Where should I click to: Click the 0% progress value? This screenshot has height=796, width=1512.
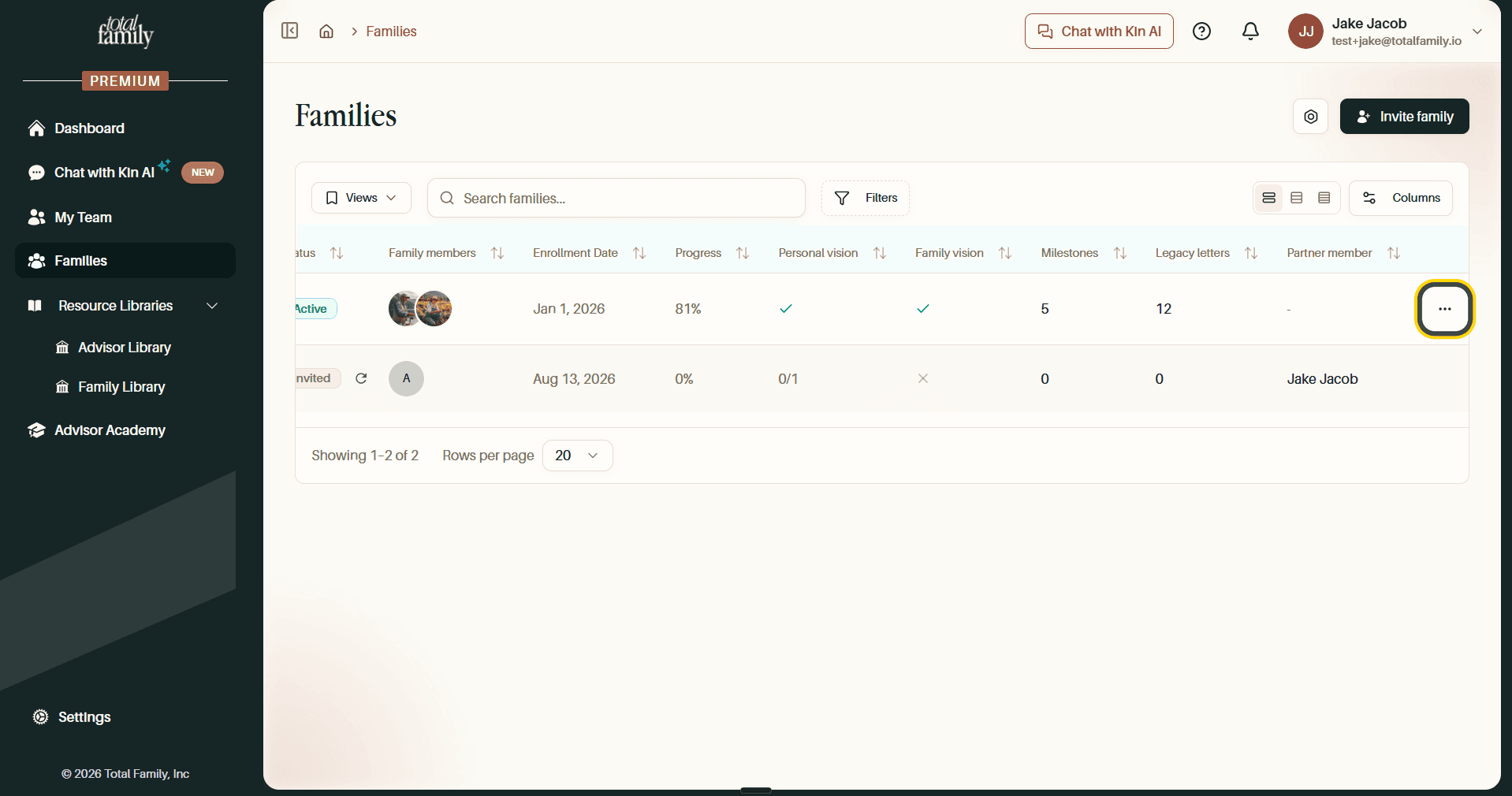click(684, 379)
